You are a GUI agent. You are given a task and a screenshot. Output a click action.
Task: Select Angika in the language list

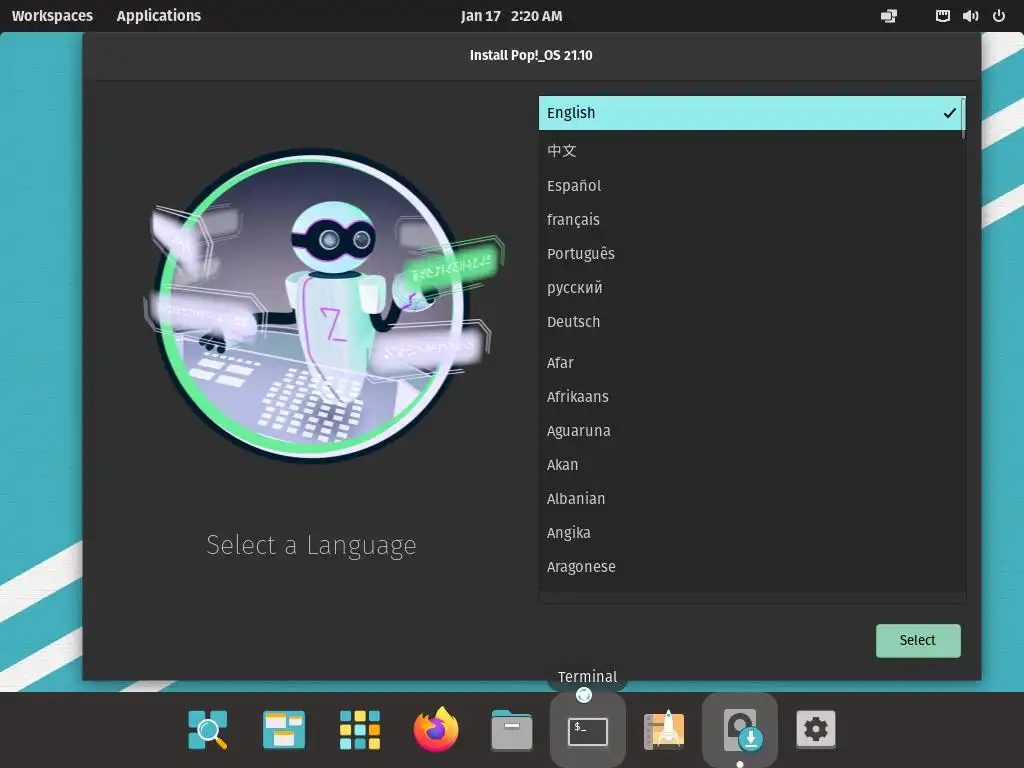click(750, 532)
